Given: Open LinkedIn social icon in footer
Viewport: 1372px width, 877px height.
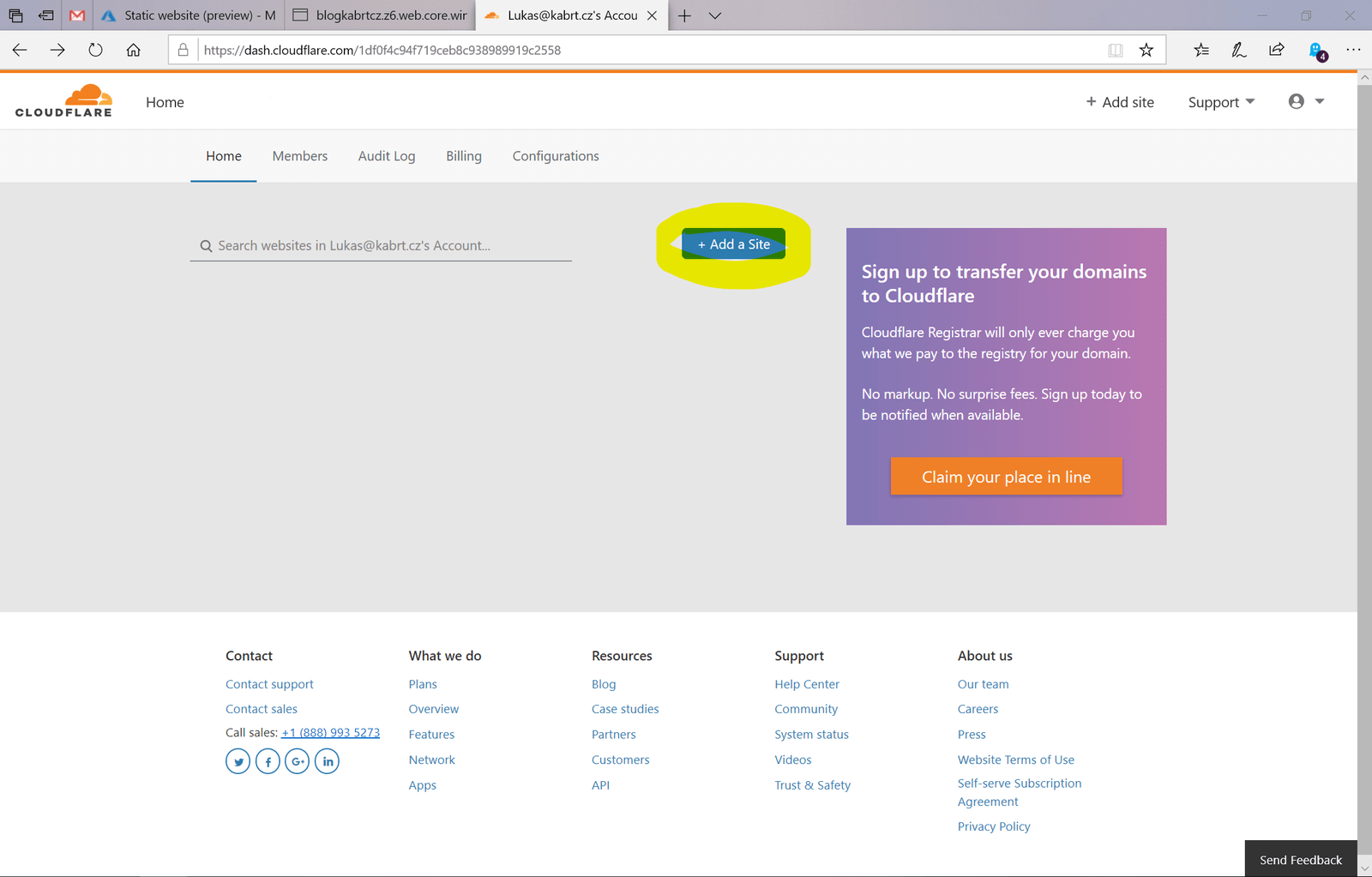Looking at the screenshot, I should [327, 761].
